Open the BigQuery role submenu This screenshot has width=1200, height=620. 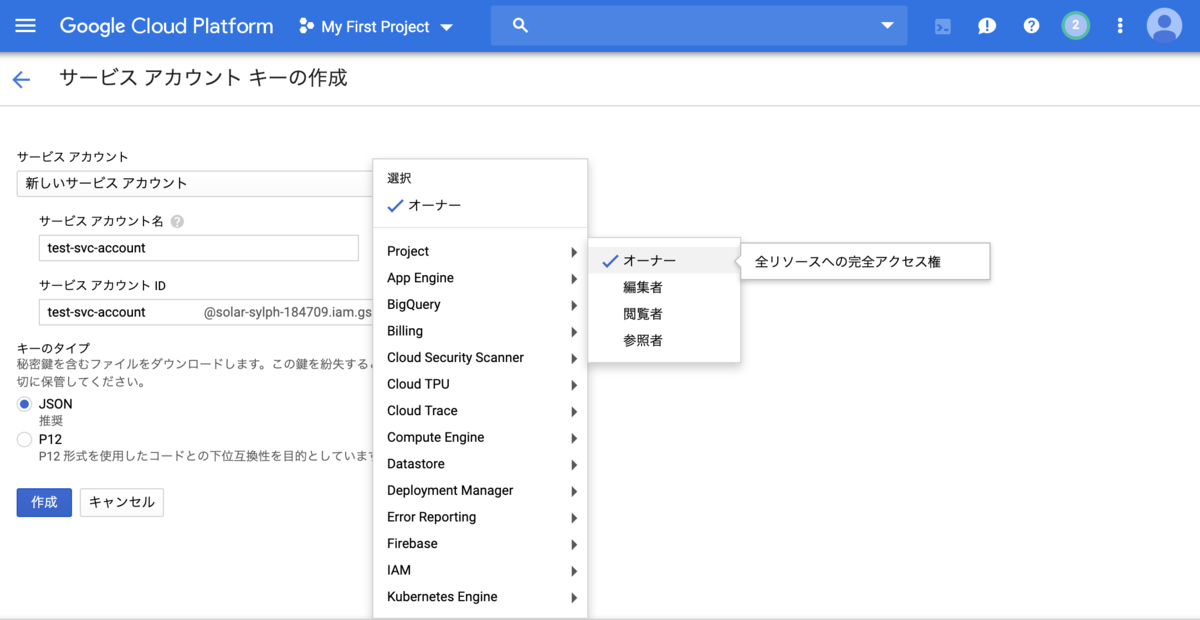pyautogui.click(x=480, y=304)
